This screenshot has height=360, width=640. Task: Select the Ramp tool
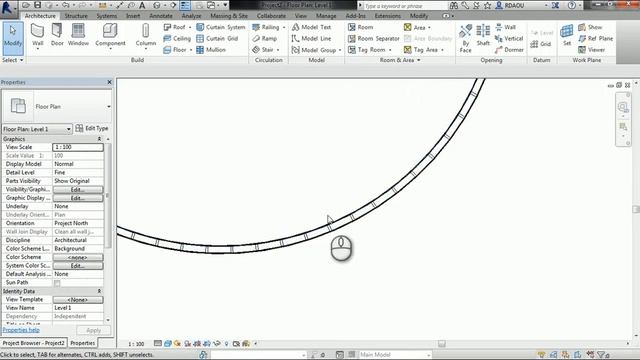264,38
